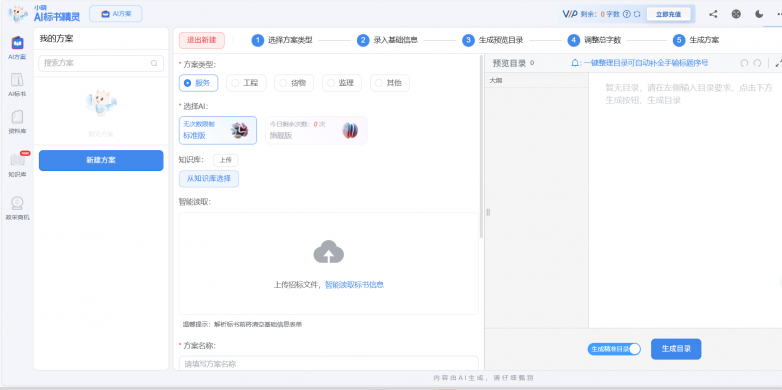782x390 pixels.
Task: Click the share icon in top bar
Action: pyautogui.click(x=713, y=14)
